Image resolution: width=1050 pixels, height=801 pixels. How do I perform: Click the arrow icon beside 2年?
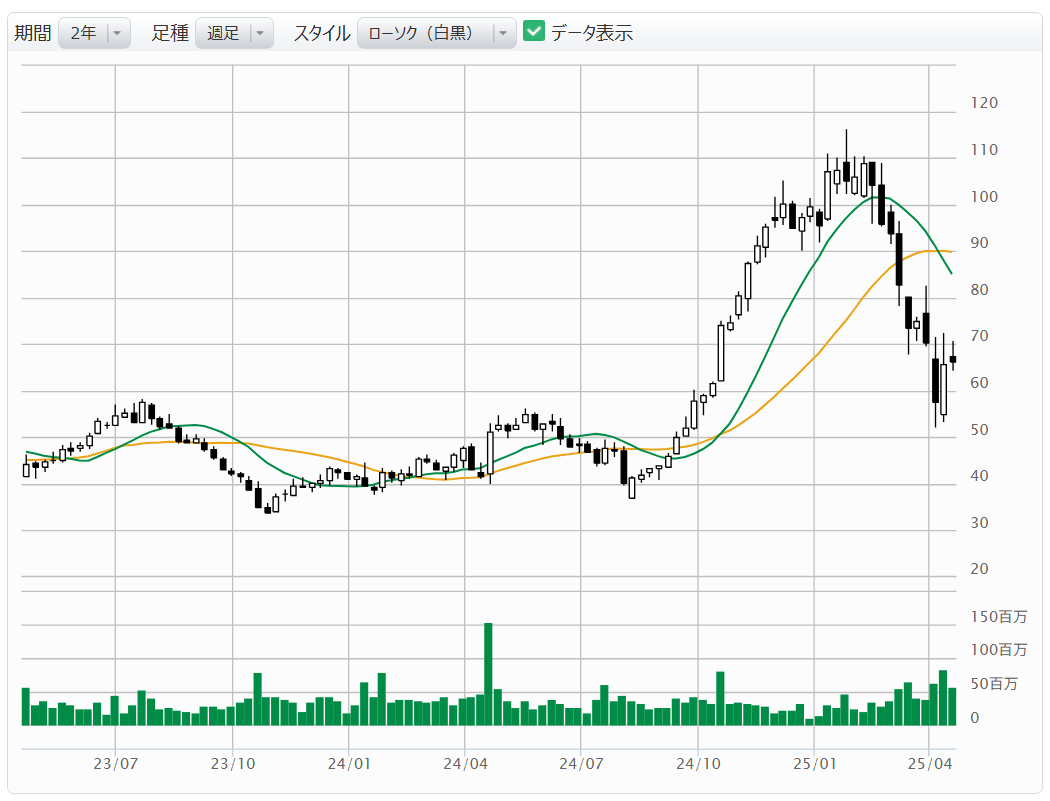[x=117, y=33]
